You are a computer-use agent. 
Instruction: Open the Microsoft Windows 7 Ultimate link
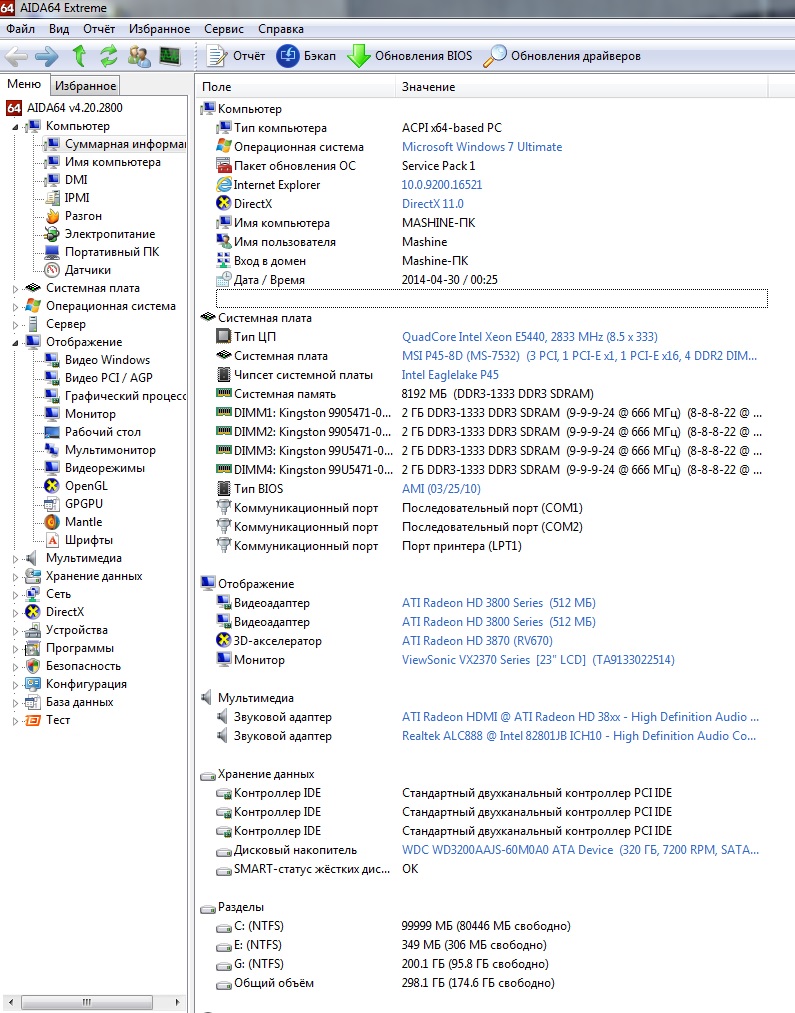click(482, 147)
